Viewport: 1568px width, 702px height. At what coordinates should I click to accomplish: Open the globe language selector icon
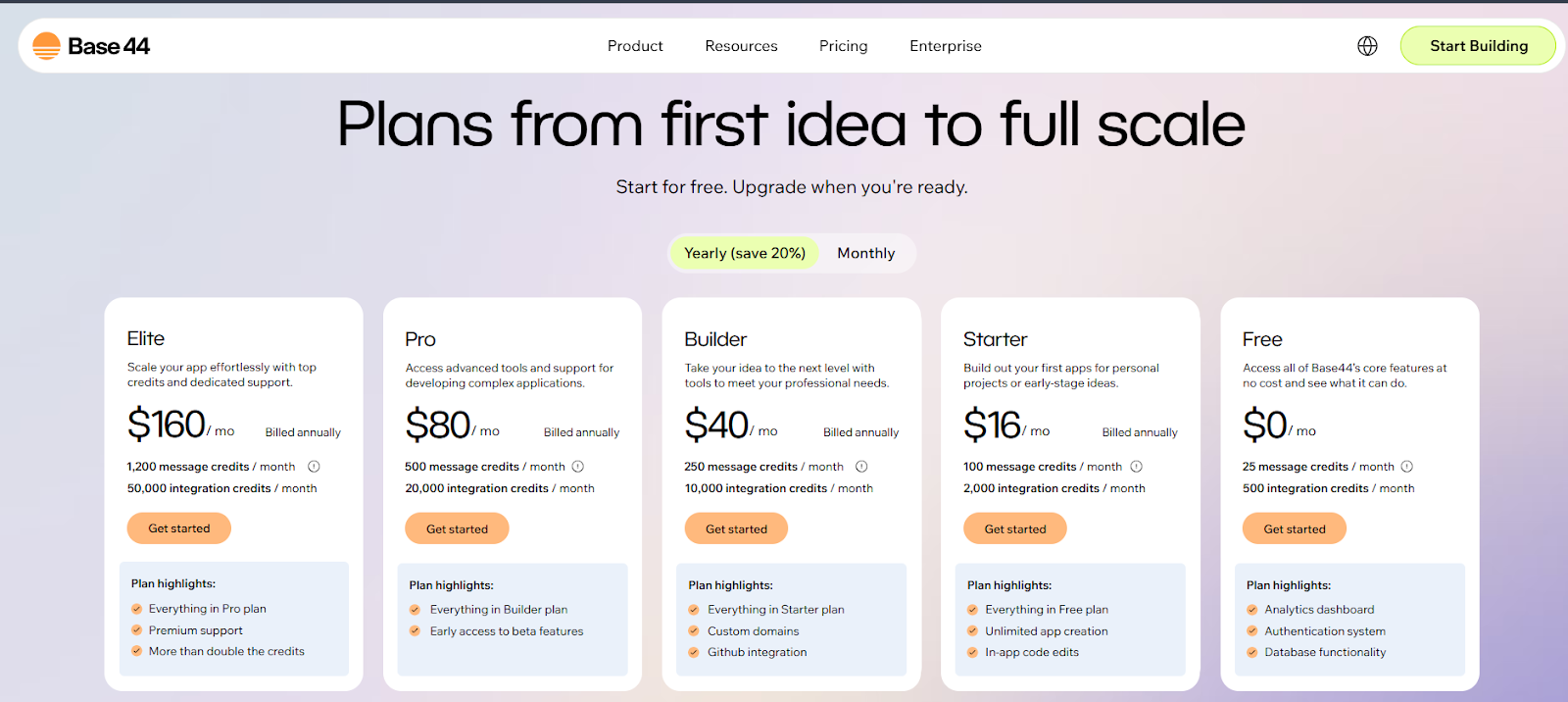tap(1366, 45)
